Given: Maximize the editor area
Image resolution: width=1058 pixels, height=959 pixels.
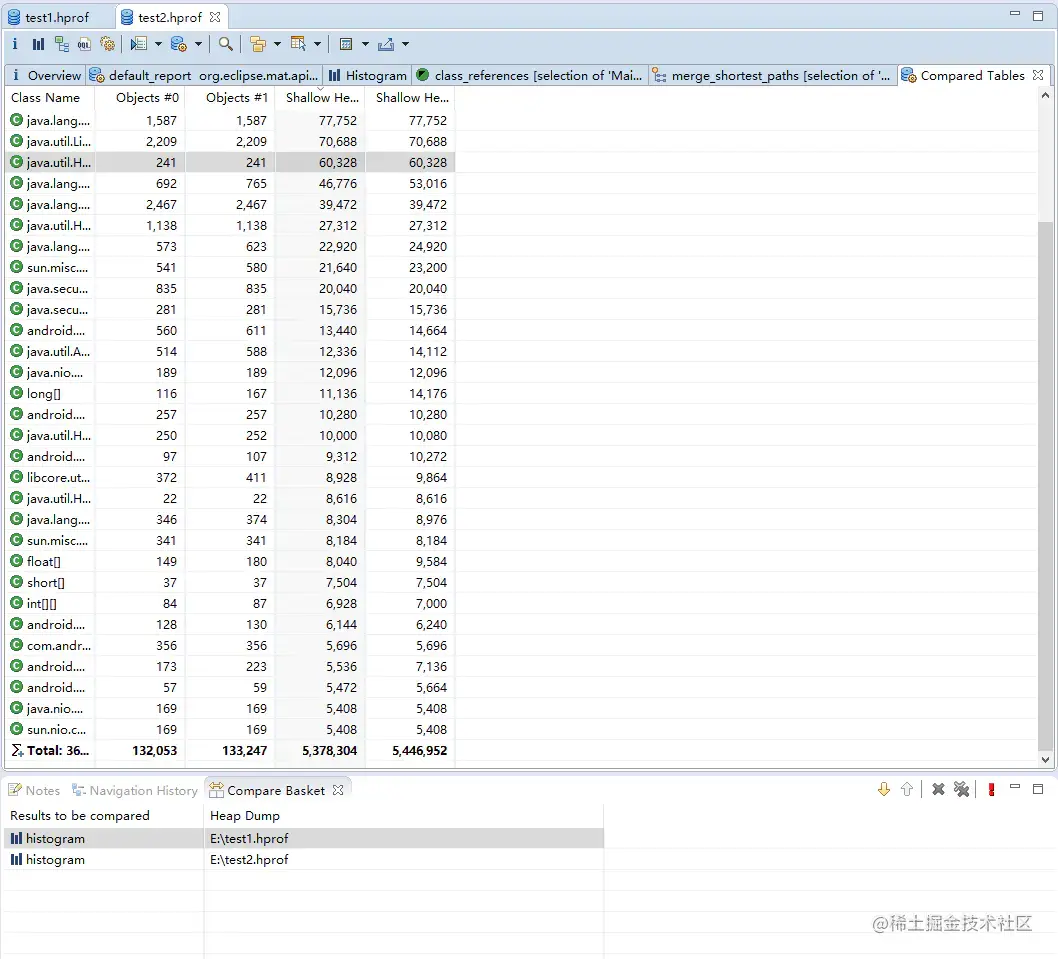Looking at the screenshot, I should click(x=1038, y=16).
